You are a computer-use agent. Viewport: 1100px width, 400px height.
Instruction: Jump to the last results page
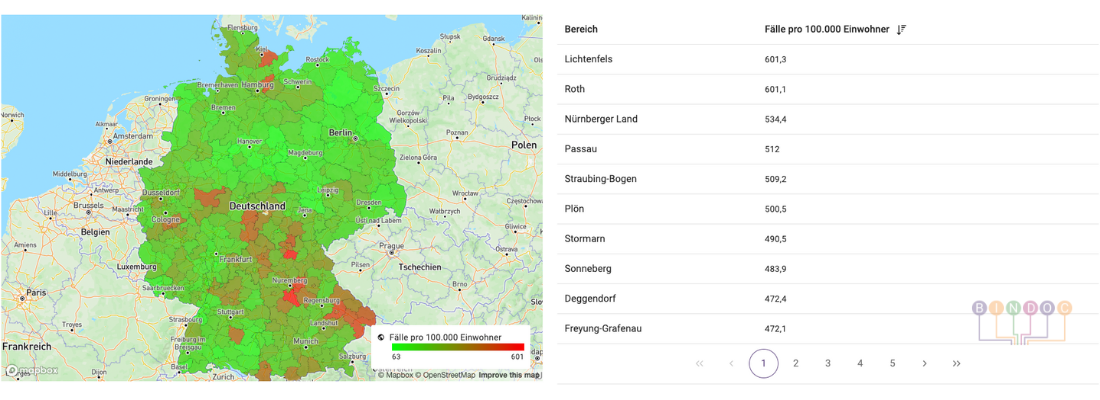pyautogui.click(x=957, y=363)
